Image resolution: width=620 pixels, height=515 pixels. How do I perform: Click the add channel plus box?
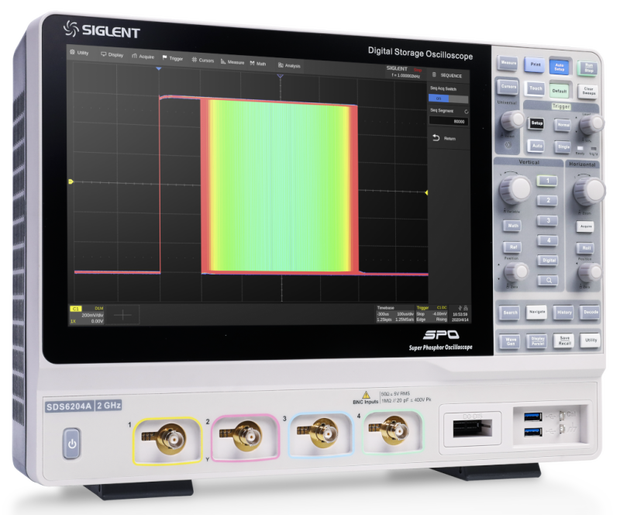123,315
